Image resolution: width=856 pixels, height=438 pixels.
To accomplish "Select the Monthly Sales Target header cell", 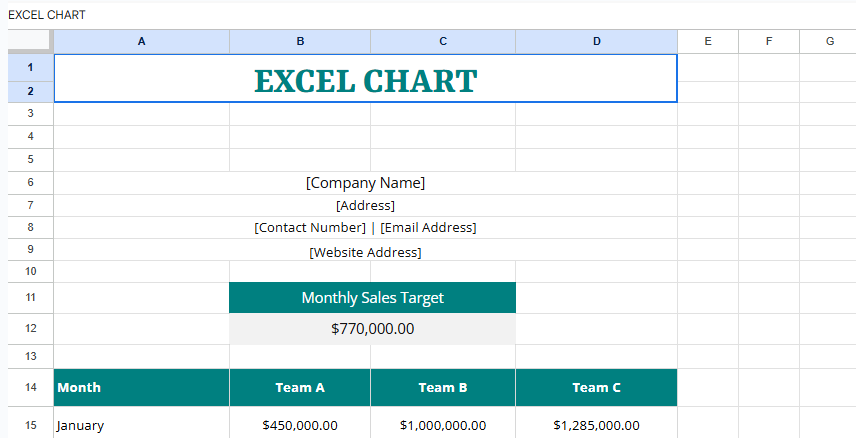I will 372,298.
